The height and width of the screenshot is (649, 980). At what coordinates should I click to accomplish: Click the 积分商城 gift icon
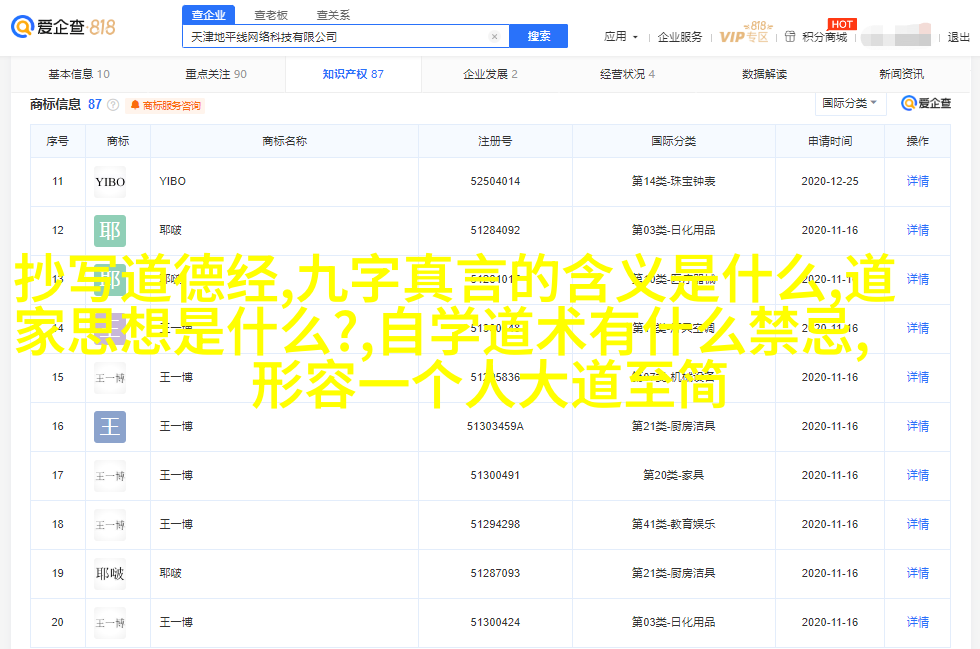tap(790, 37)
